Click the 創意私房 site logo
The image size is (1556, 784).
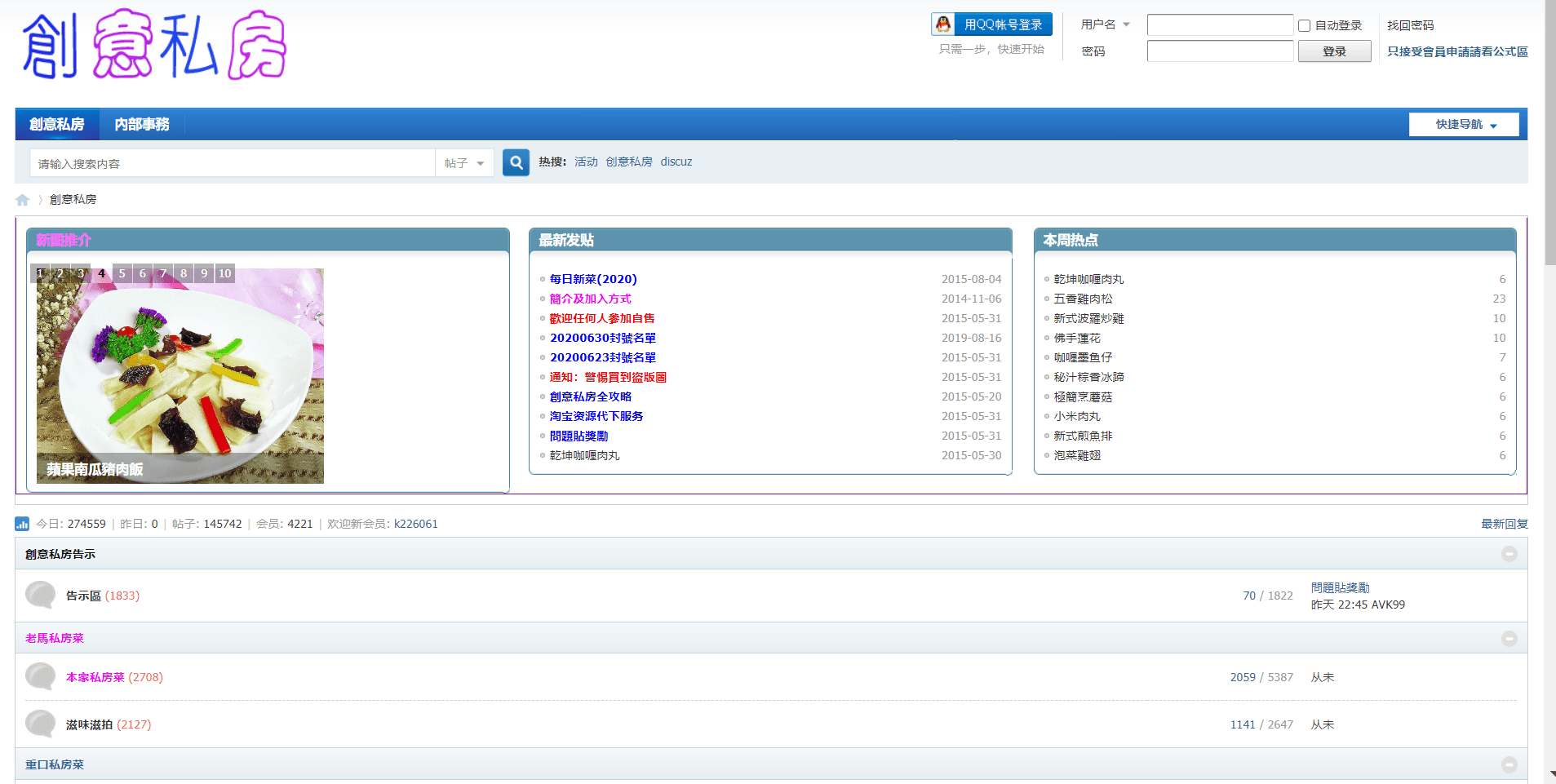click(154, 45)
